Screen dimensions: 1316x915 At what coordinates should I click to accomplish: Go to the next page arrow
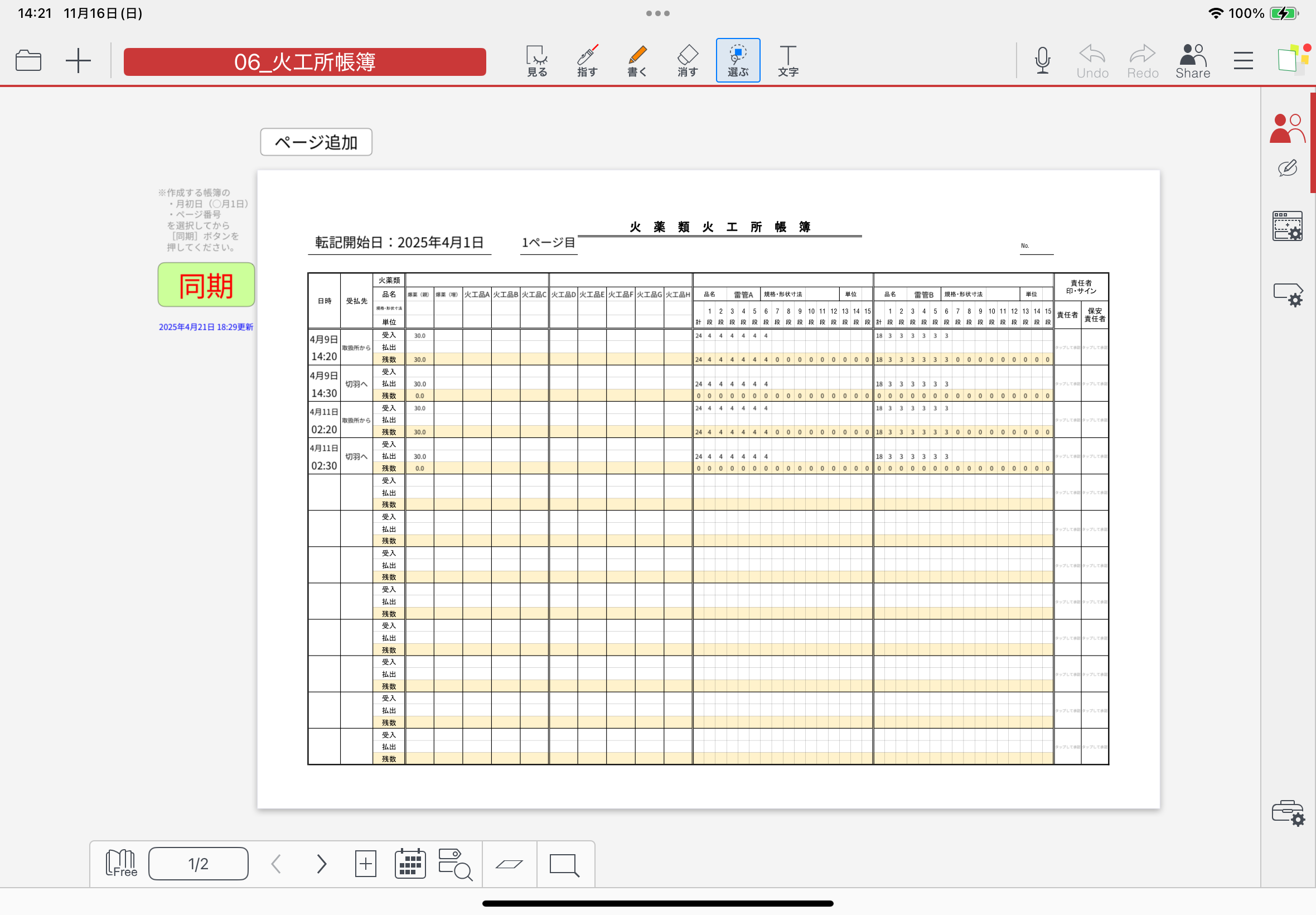321,864
